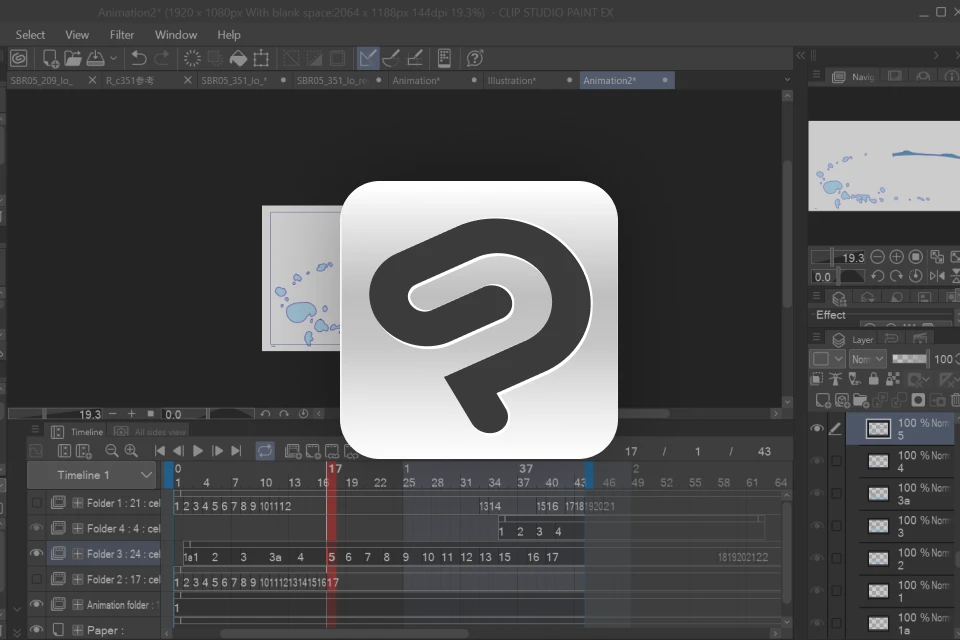Open the document tab list chevron
960x640 pixels.
[x=787, y=80]
